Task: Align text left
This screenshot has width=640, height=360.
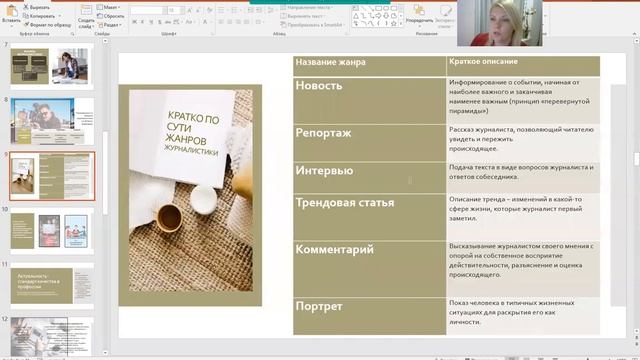Action: 221,22
